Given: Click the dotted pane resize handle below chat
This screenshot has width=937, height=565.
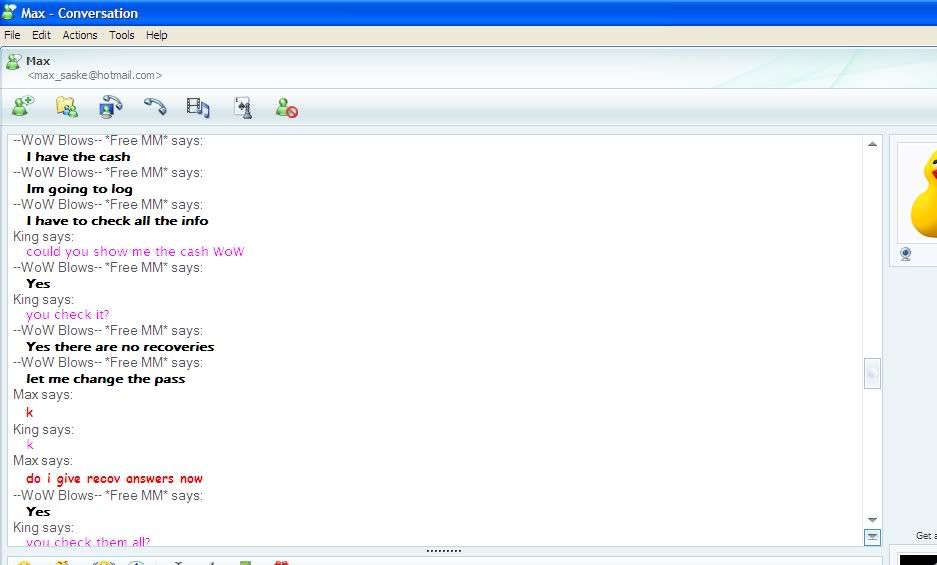Looking at the screenshot, I should pyautogui.click(x=444, y=551).
